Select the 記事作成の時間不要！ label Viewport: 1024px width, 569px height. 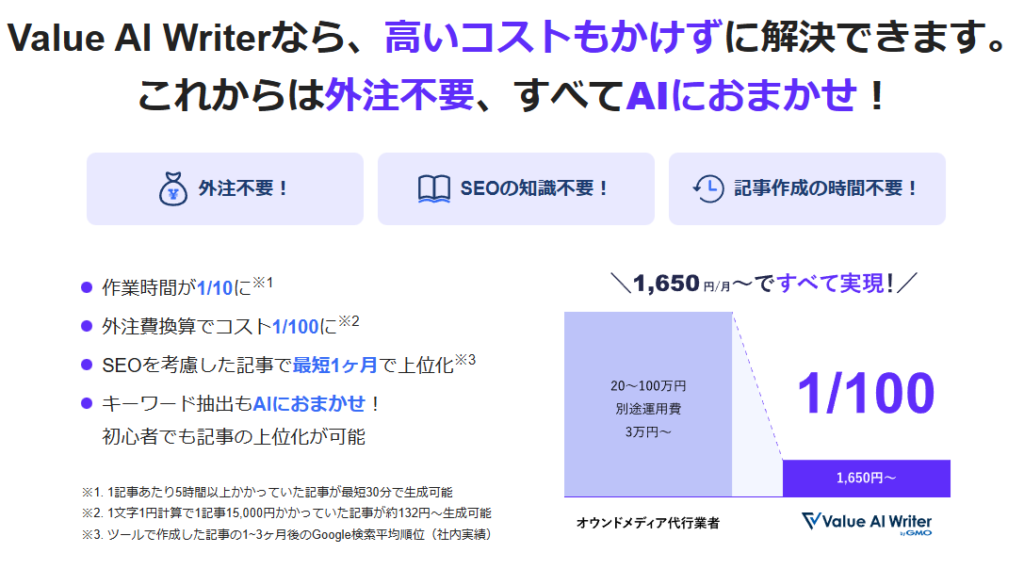[826, 189]
